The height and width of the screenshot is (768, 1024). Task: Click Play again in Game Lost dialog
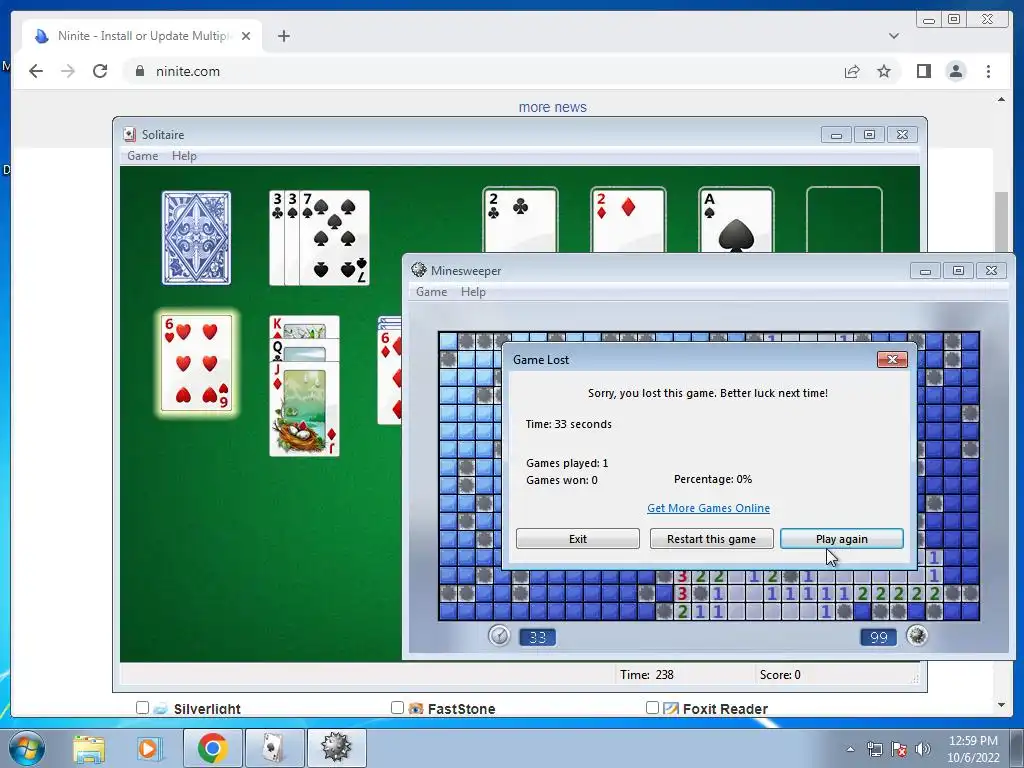point(841,539)
